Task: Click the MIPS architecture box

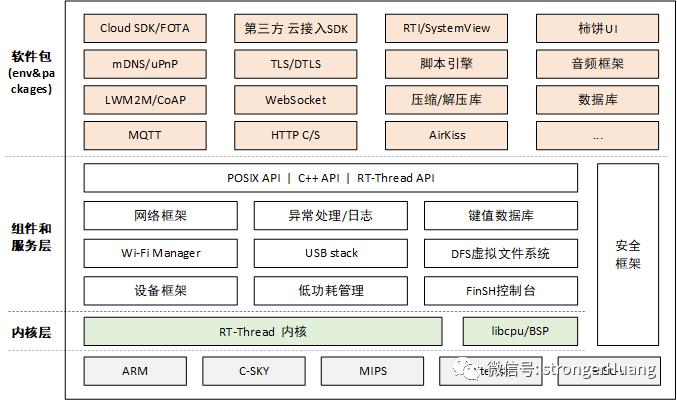Action: [372, 371]
